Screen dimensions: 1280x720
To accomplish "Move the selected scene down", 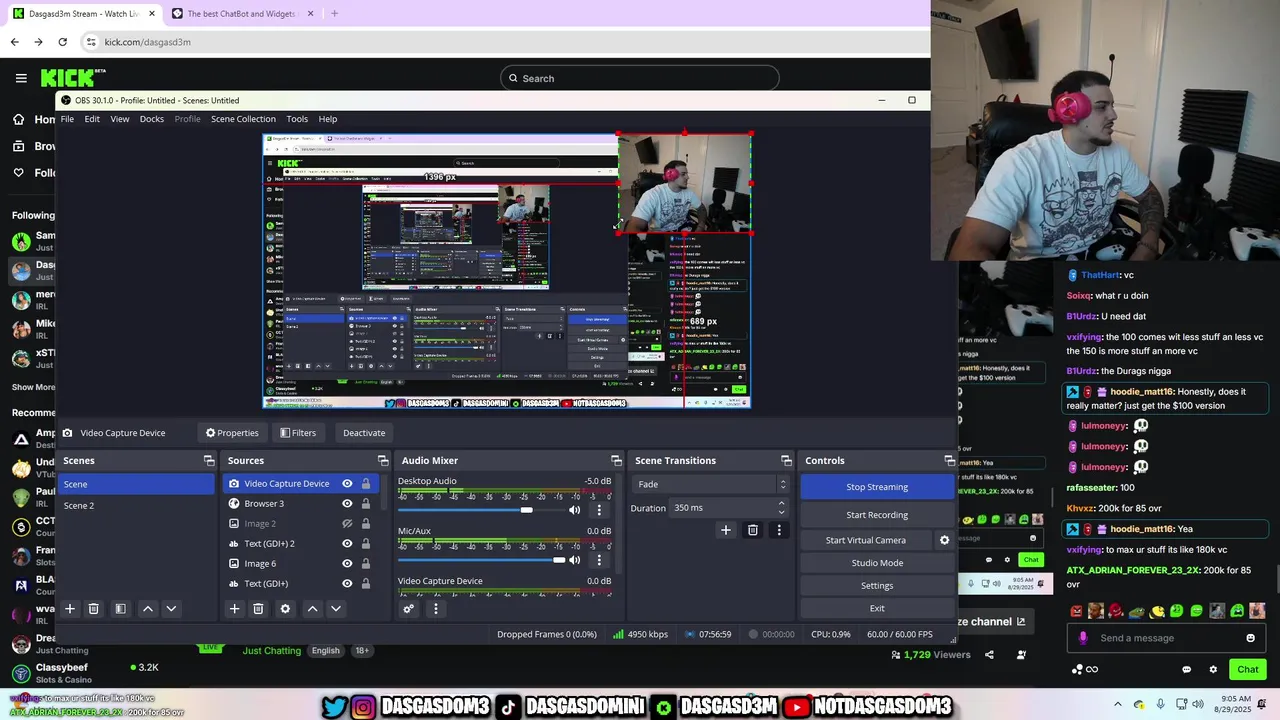I will (x=171, y=608).
